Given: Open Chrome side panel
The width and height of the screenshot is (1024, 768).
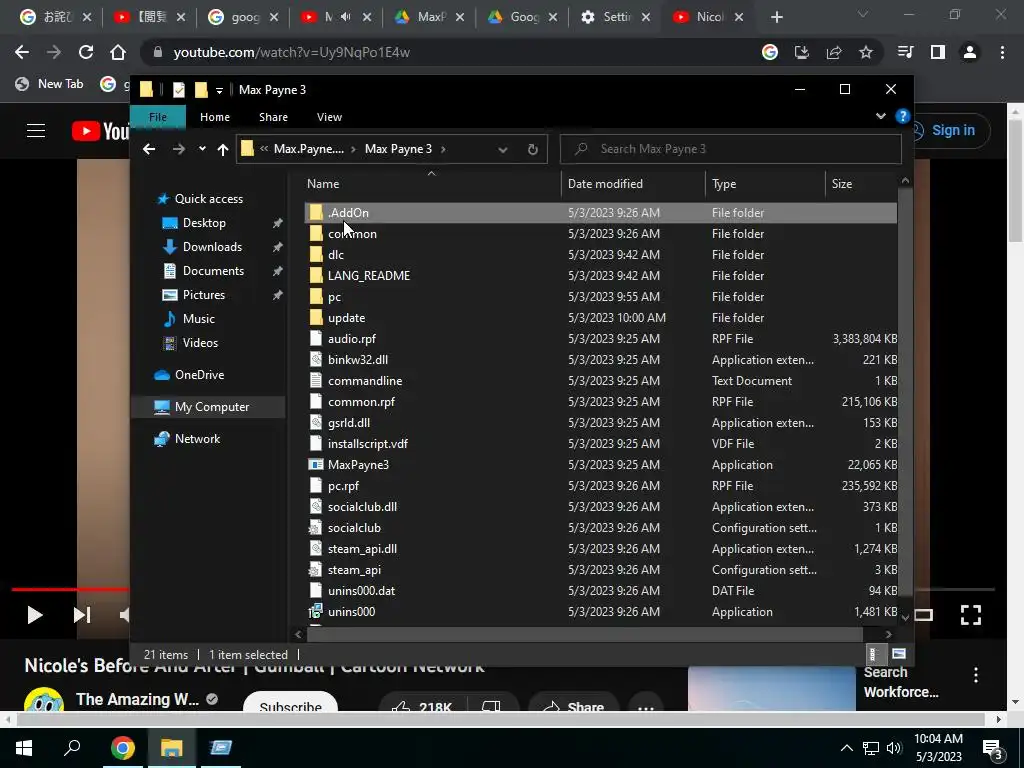Looking at the screenshot, I should (938, 52).
